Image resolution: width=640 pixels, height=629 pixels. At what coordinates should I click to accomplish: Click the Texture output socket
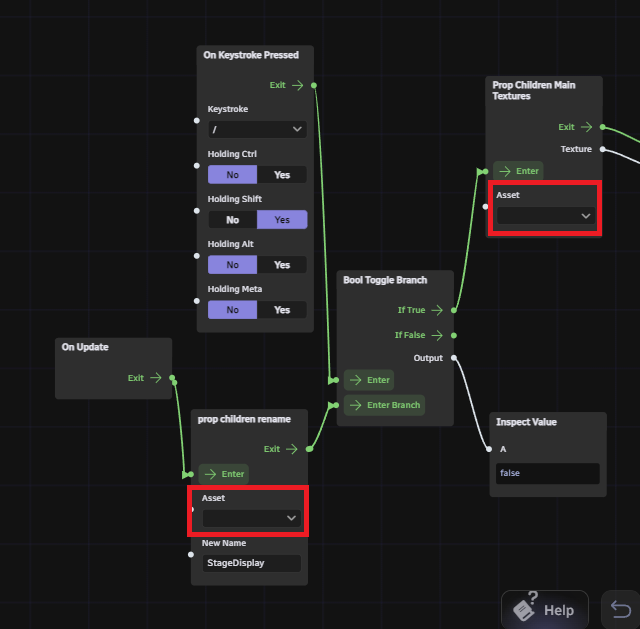602,149
